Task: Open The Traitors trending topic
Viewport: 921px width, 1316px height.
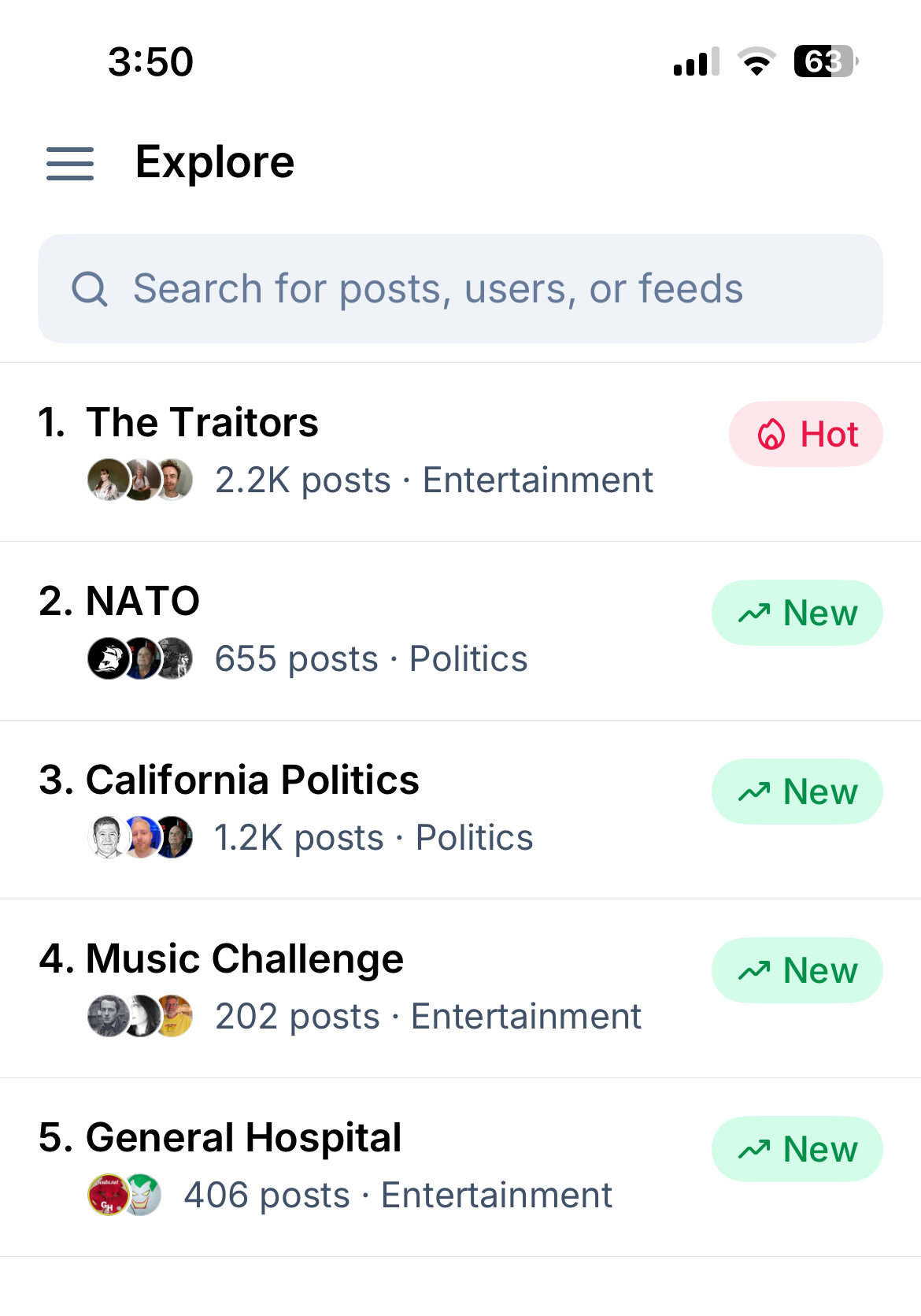Action: pos(202,422)
